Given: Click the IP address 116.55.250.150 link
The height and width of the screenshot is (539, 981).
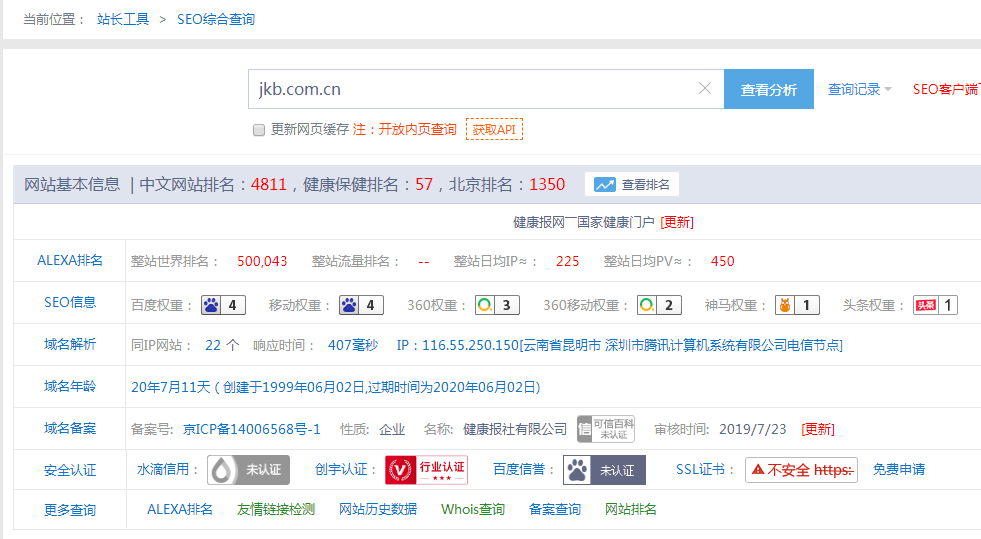Looking at the screenshot, I should pyautogui.click(x=470, y=345).
